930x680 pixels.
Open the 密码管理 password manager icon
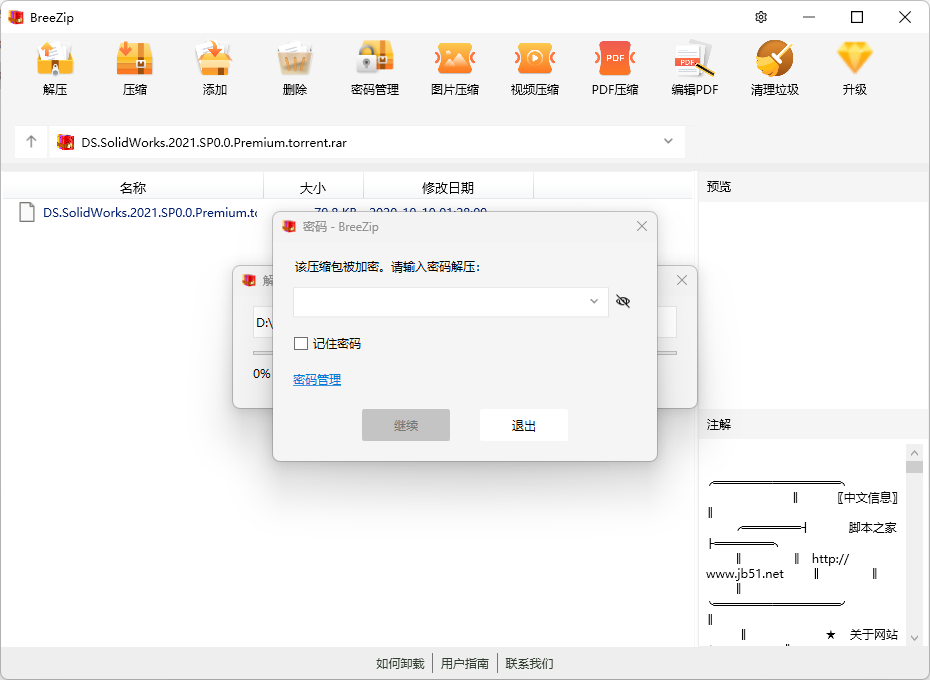(x=375, y=60)
